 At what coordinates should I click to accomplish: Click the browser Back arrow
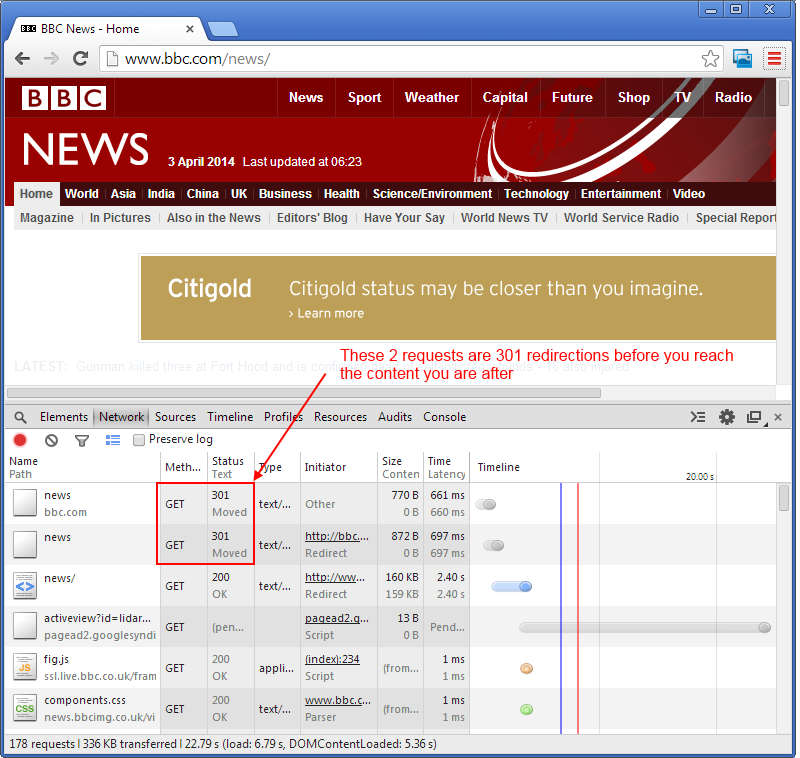point(22,59)
